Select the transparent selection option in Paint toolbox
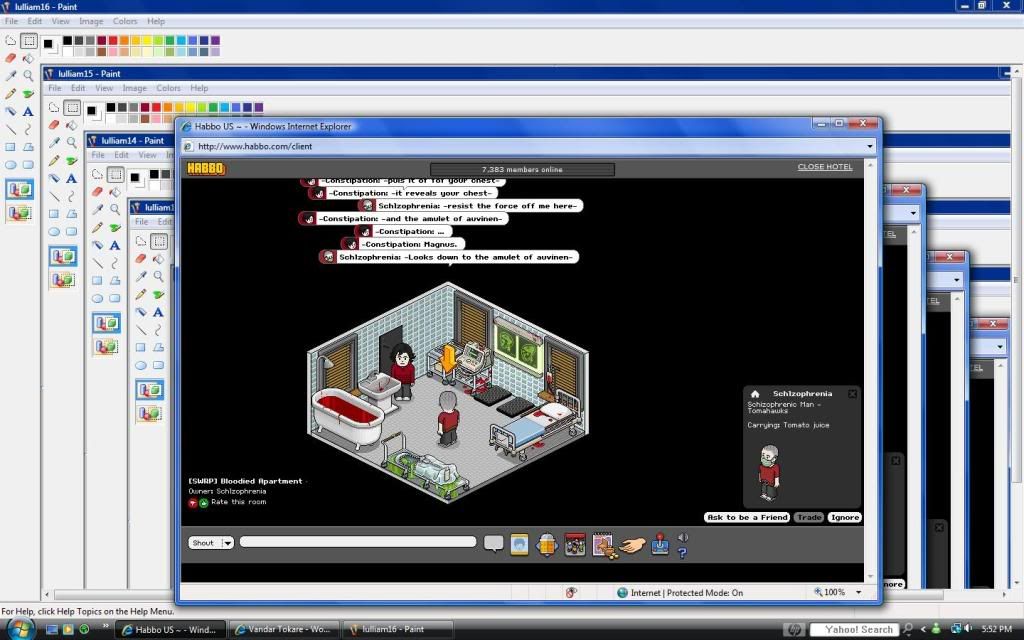The image size is (1024, 640). tap(19, 212)
